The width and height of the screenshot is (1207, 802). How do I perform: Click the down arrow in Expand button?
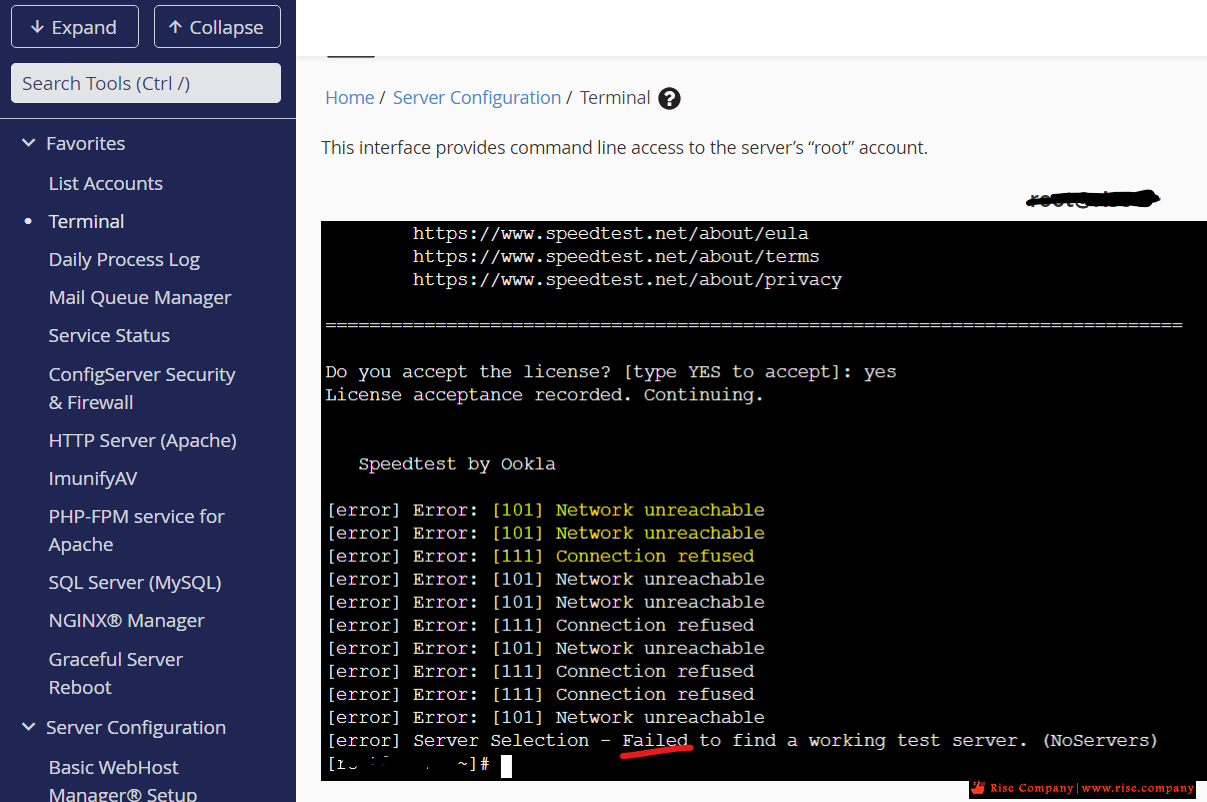tap(37, 27)
